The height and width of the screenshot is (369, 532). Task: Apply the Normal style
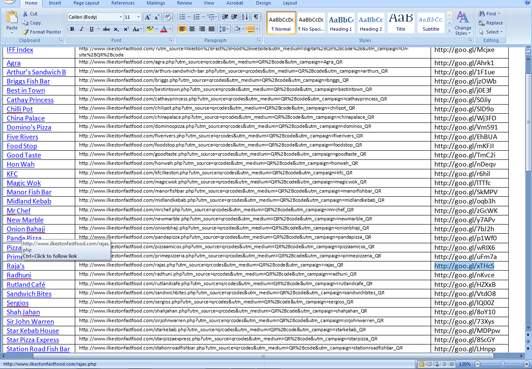281,23
